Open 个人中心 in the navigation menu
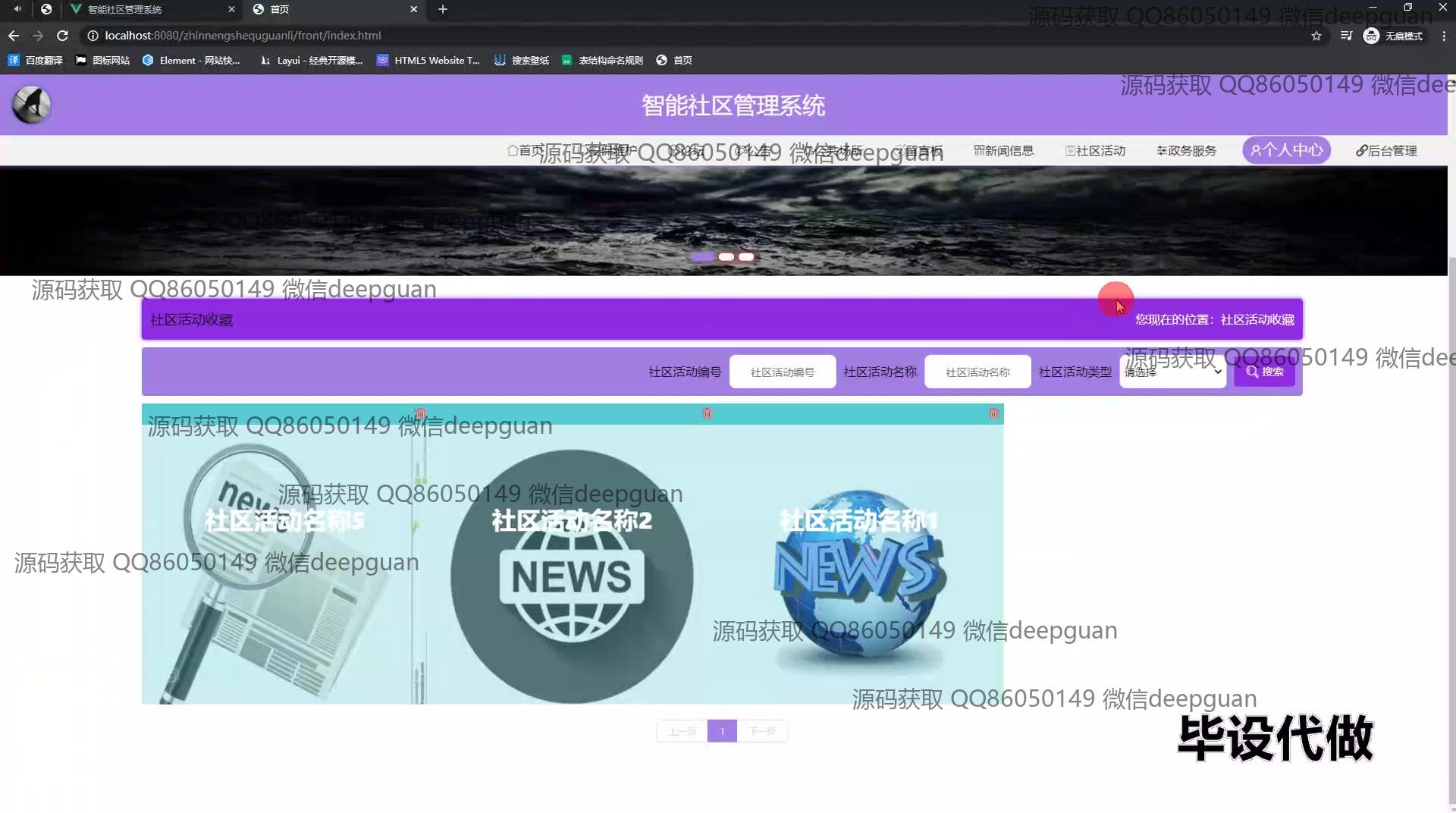 pyautogui.click(x=1287, y=150)
